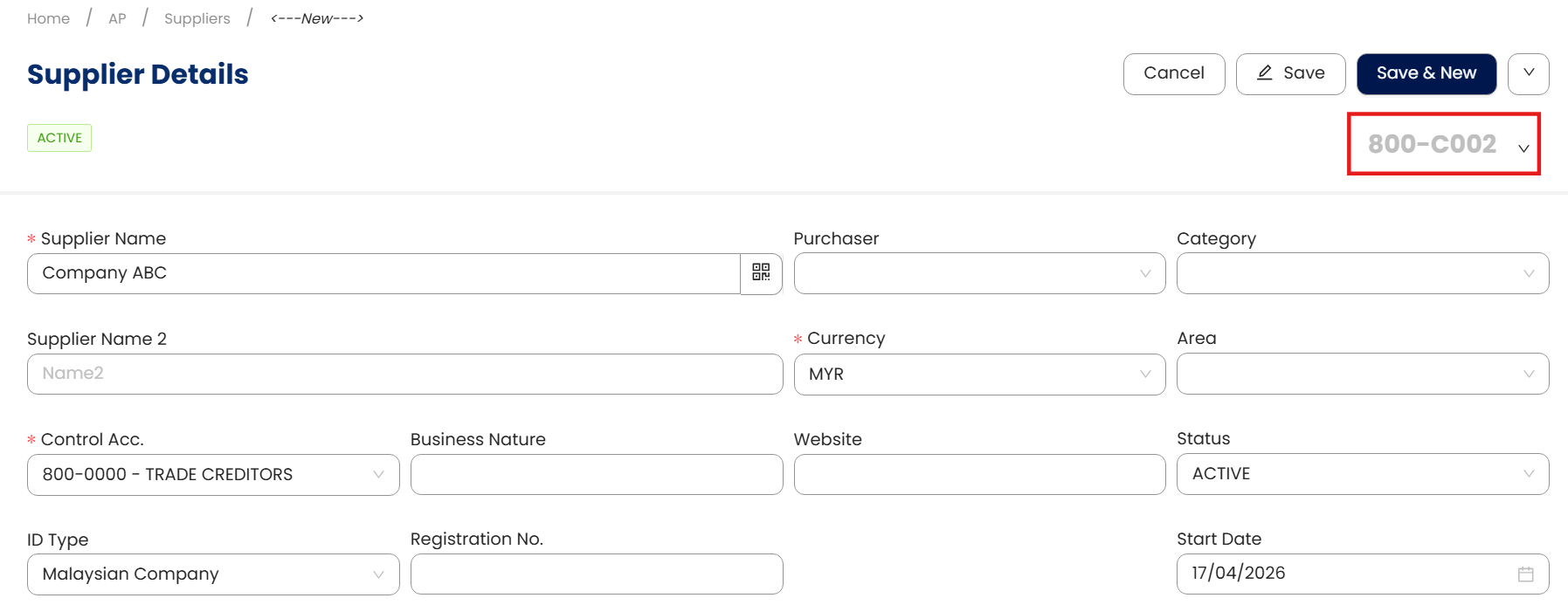
Task: Open the Currency dropdown showing MYR
Action: pyautogui.click(x=978, y=374)
